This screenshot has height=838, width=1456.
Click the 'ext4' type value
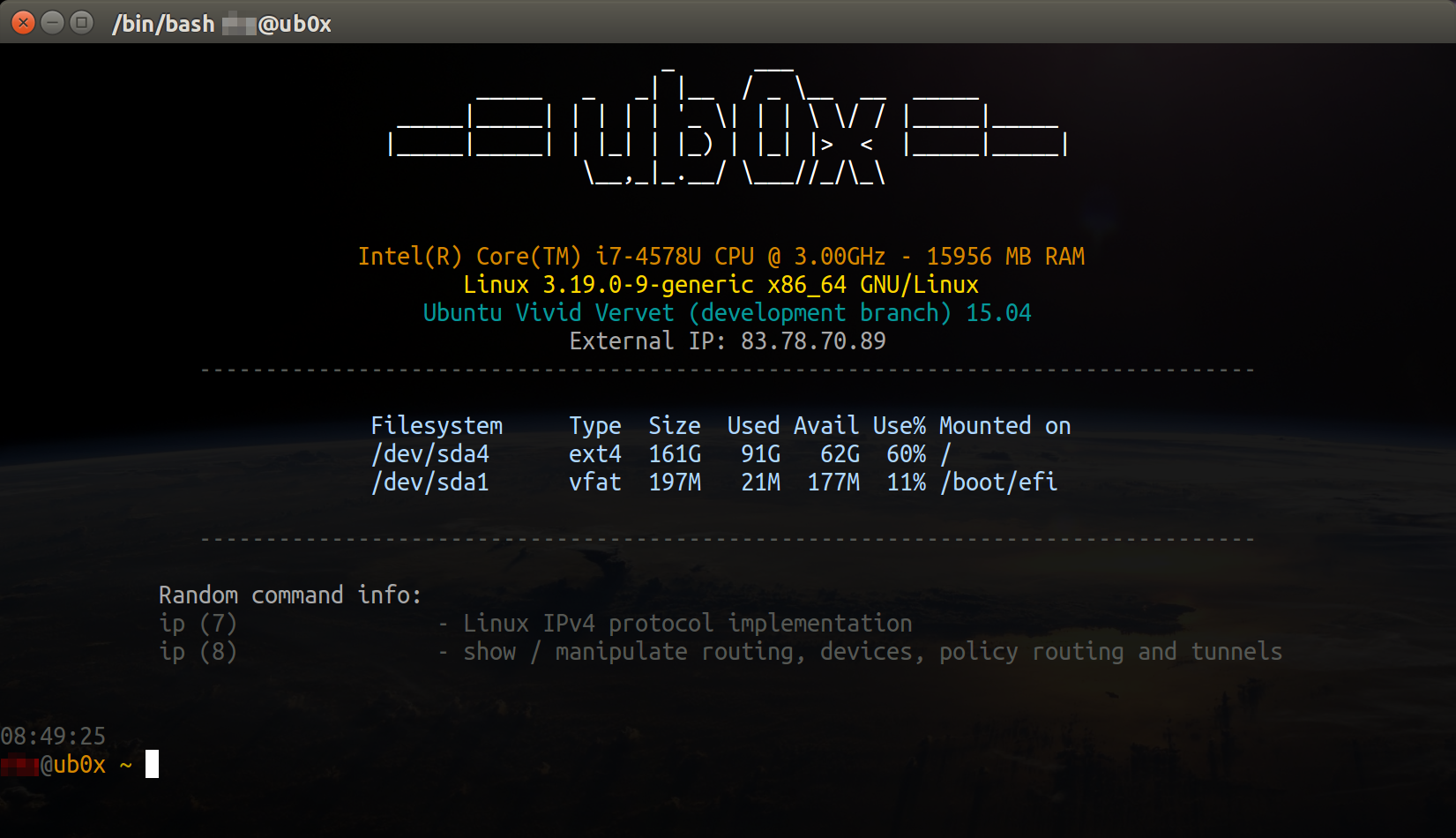point(595,454)
